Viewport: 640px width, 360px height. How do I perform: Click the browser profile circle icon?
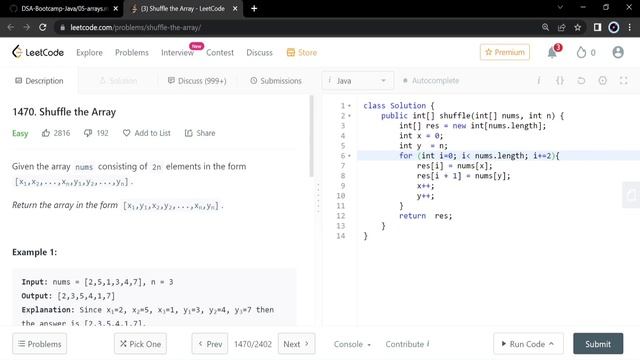point(613,27)
